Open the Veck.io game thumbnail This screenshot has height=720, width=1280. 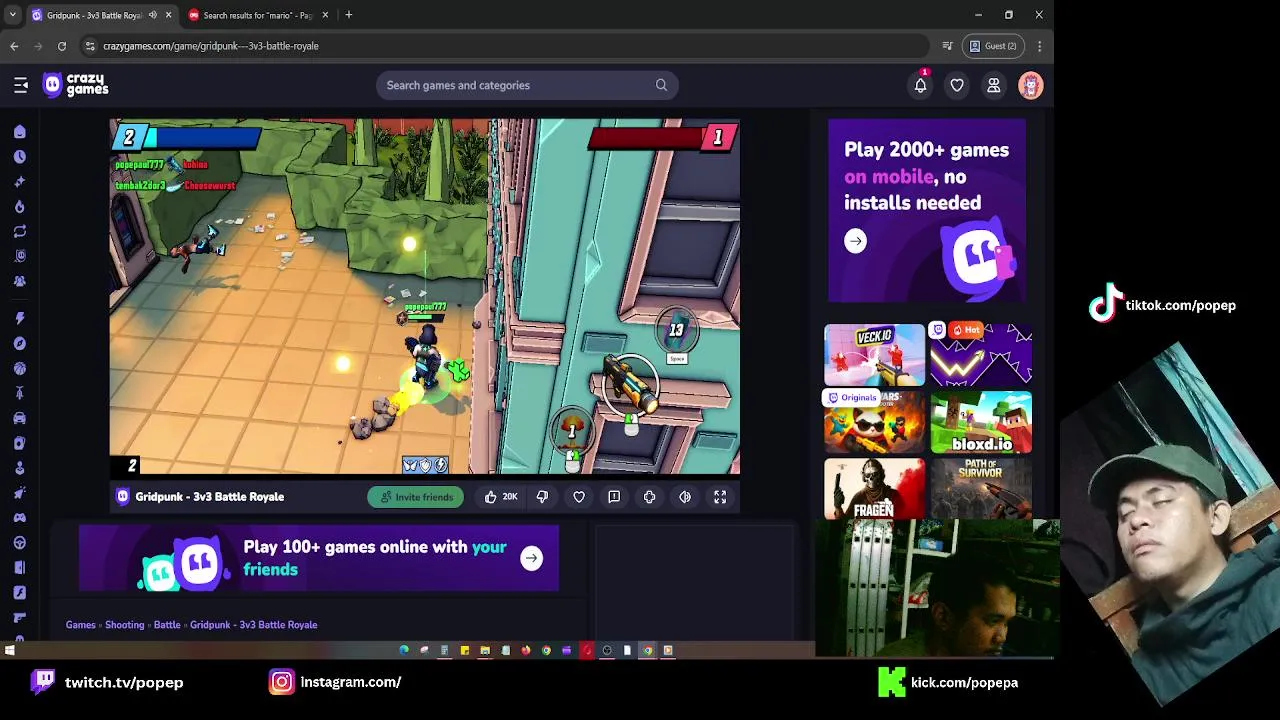point(875,354)
